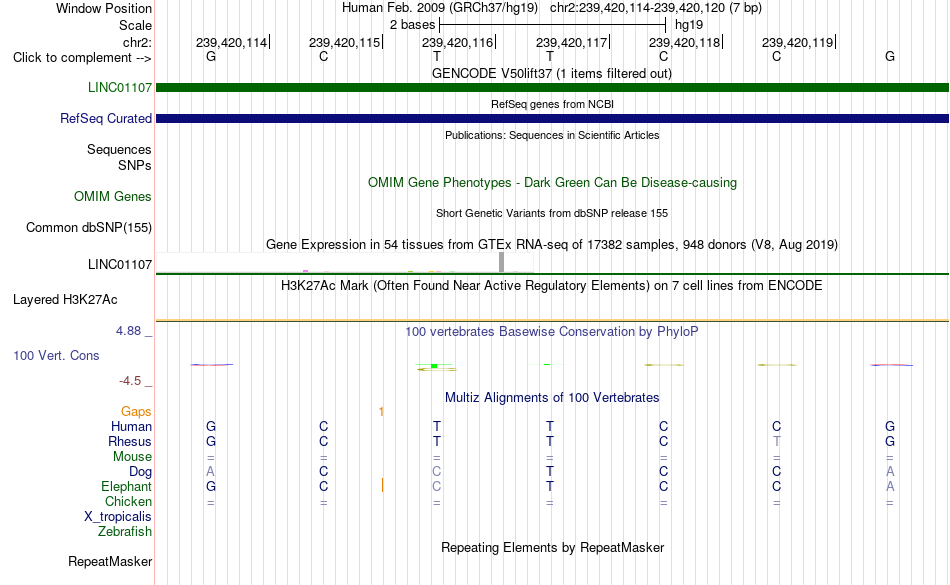Click the GENCODE V50lift37 track title
The height and width of the screenshot is (585, 950).
tap(551, 74)
